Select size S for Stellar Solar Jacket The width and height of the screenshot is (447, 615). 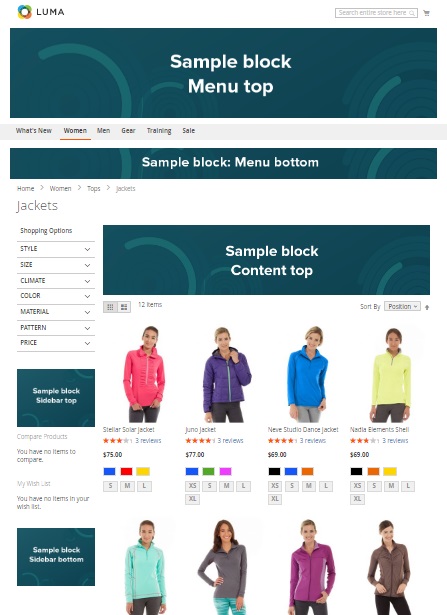coord(110,486)
